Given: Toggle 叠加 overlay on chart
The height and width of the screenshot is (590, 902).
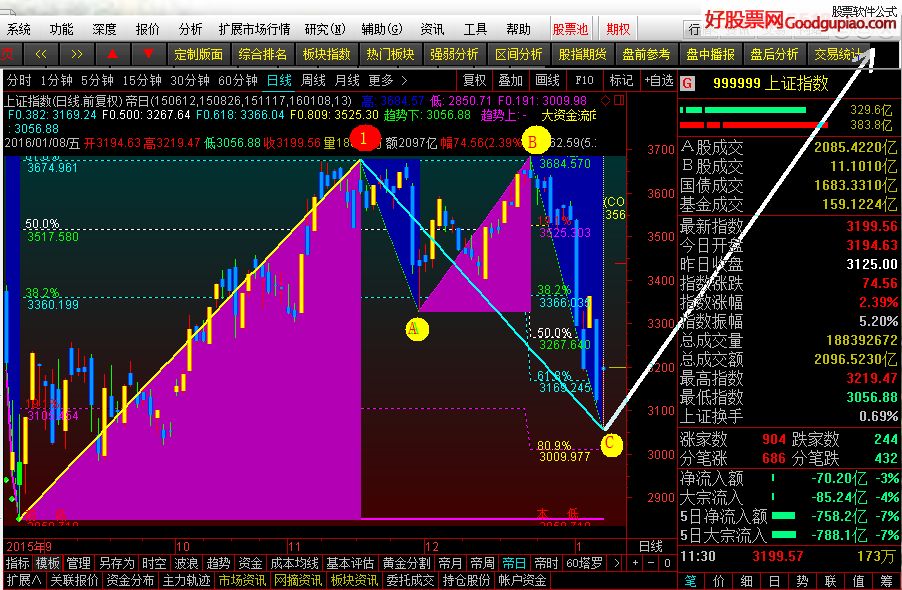Looking at the screenshot, I should tap(510, 81).
